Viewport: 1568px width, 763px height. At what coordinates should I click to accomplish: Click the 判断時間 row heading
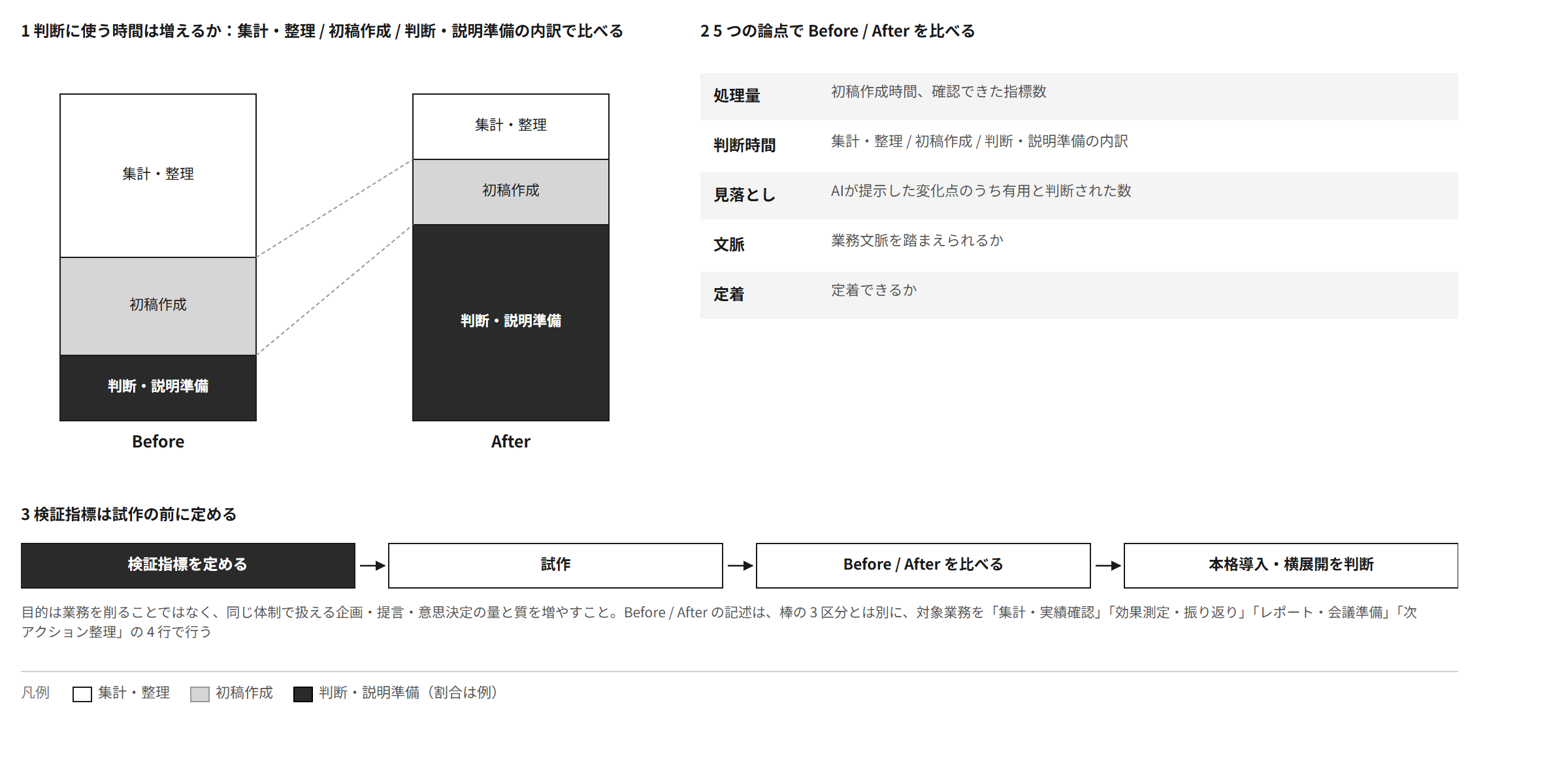(745, 145)
